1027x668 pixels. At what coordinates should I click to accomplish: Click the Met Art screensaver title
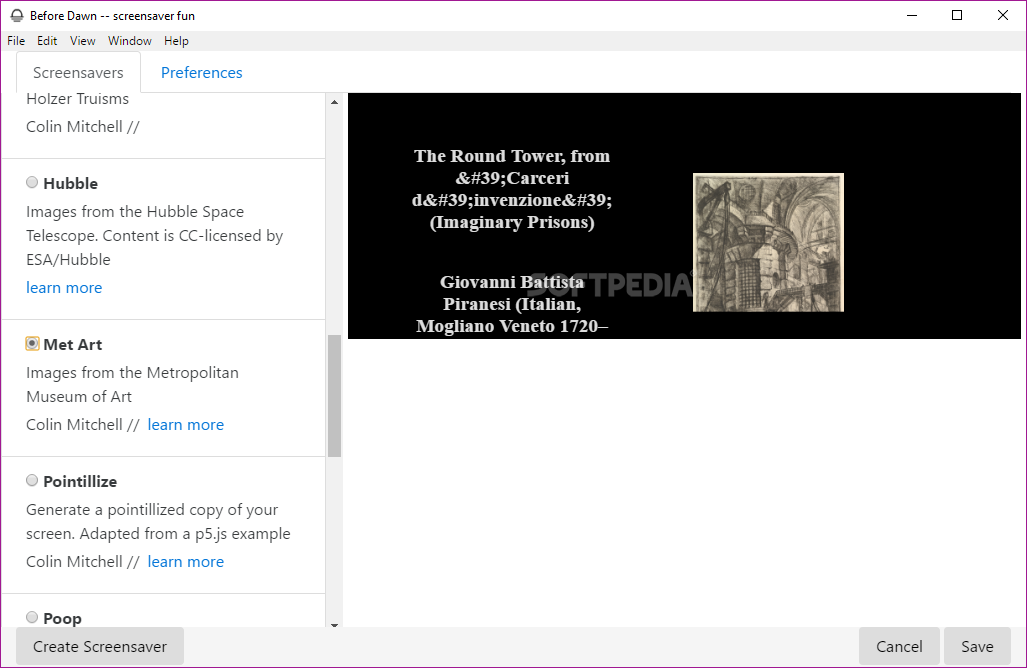pyautogui.click(x=73, y=344)
